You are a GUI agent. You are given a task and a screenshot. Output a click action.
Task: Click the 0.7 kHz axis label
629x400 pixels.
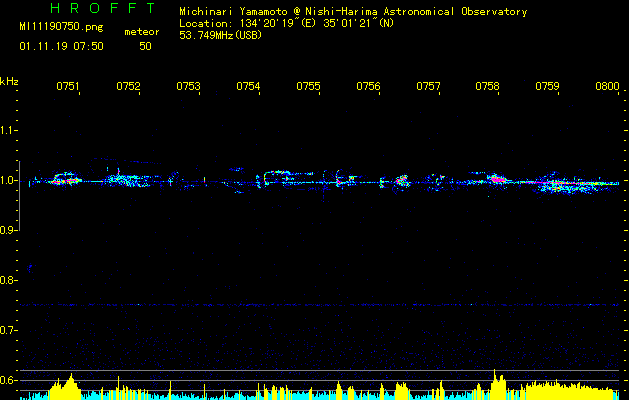7,330
